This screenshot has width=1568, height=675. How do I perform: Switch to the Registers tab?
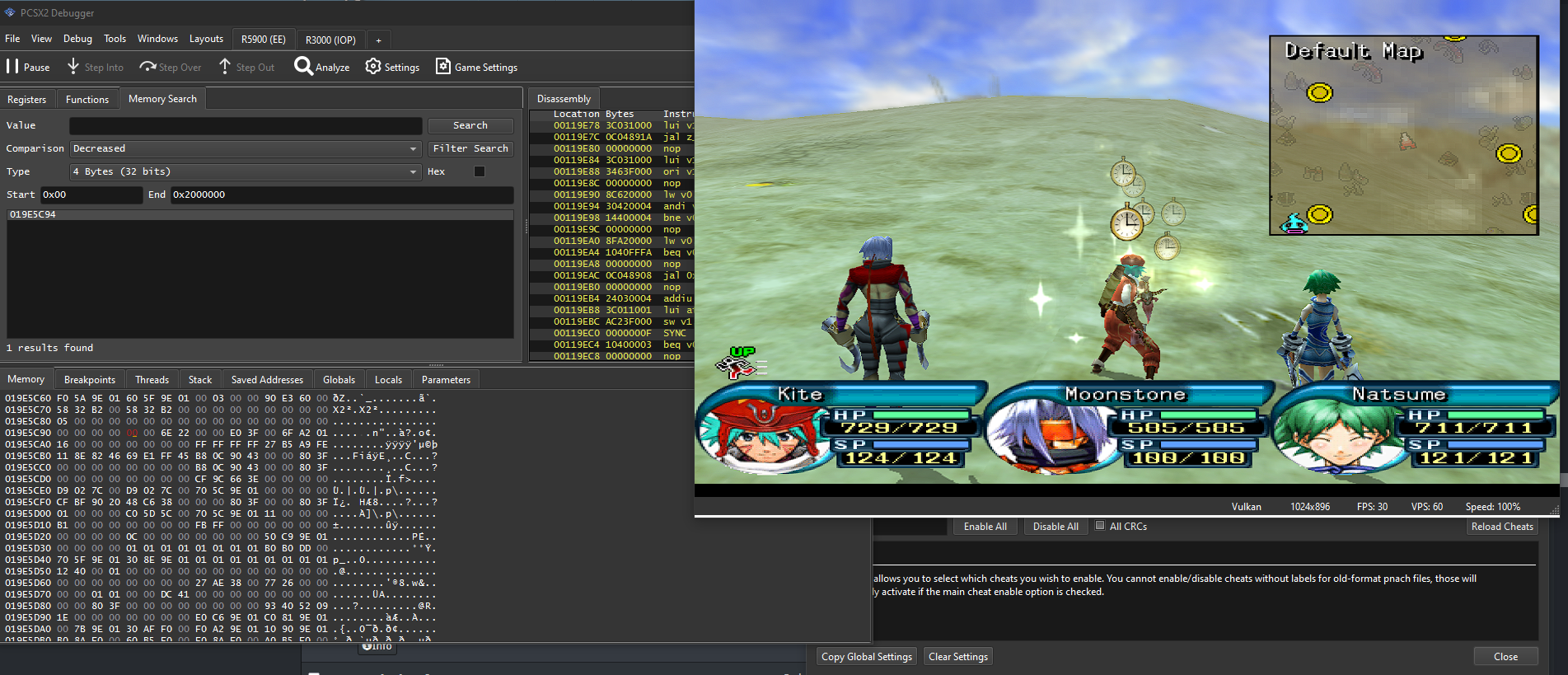[27, 99]
